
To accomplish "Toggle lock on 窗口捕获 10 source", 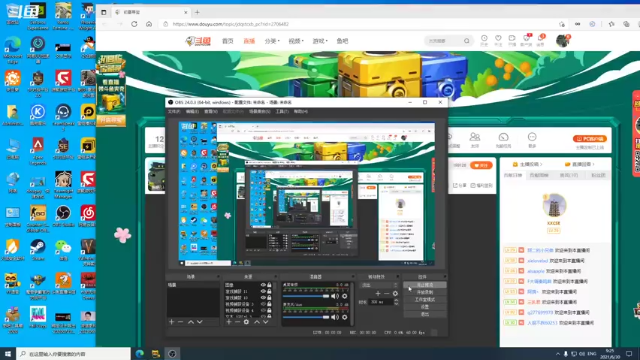I will pos(269,298).
